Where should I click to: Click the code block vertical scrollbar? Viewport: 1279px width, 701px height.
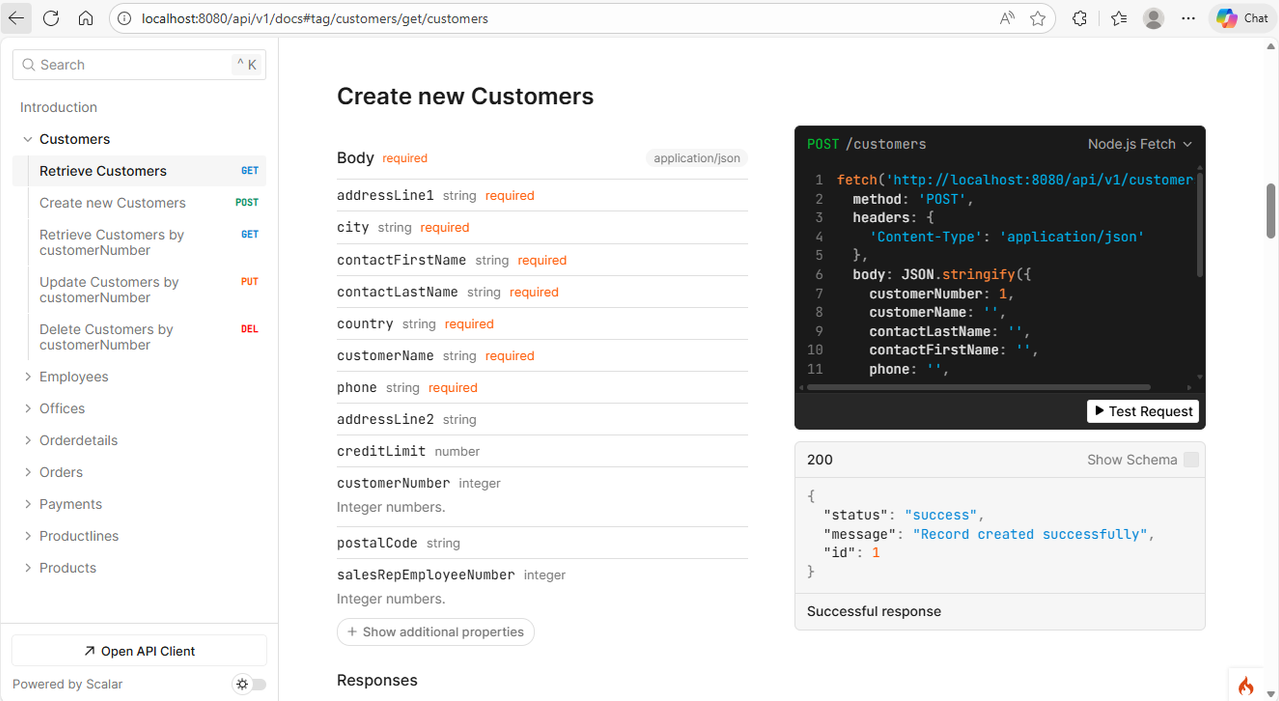[x=1199, y=225]
